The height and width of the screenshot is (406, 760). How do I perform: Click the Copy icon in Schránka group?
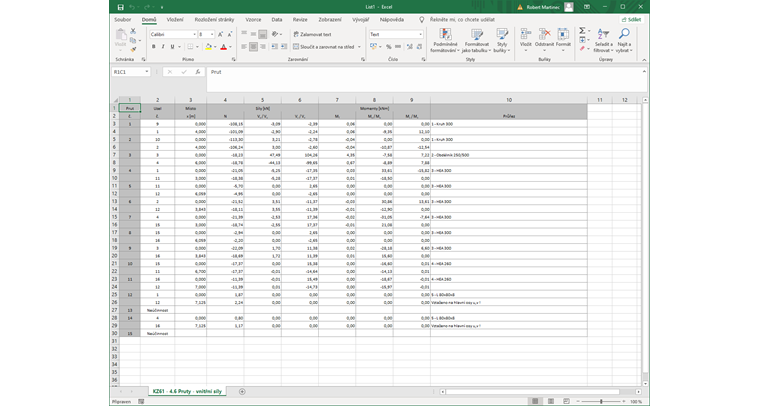[133, 40]
